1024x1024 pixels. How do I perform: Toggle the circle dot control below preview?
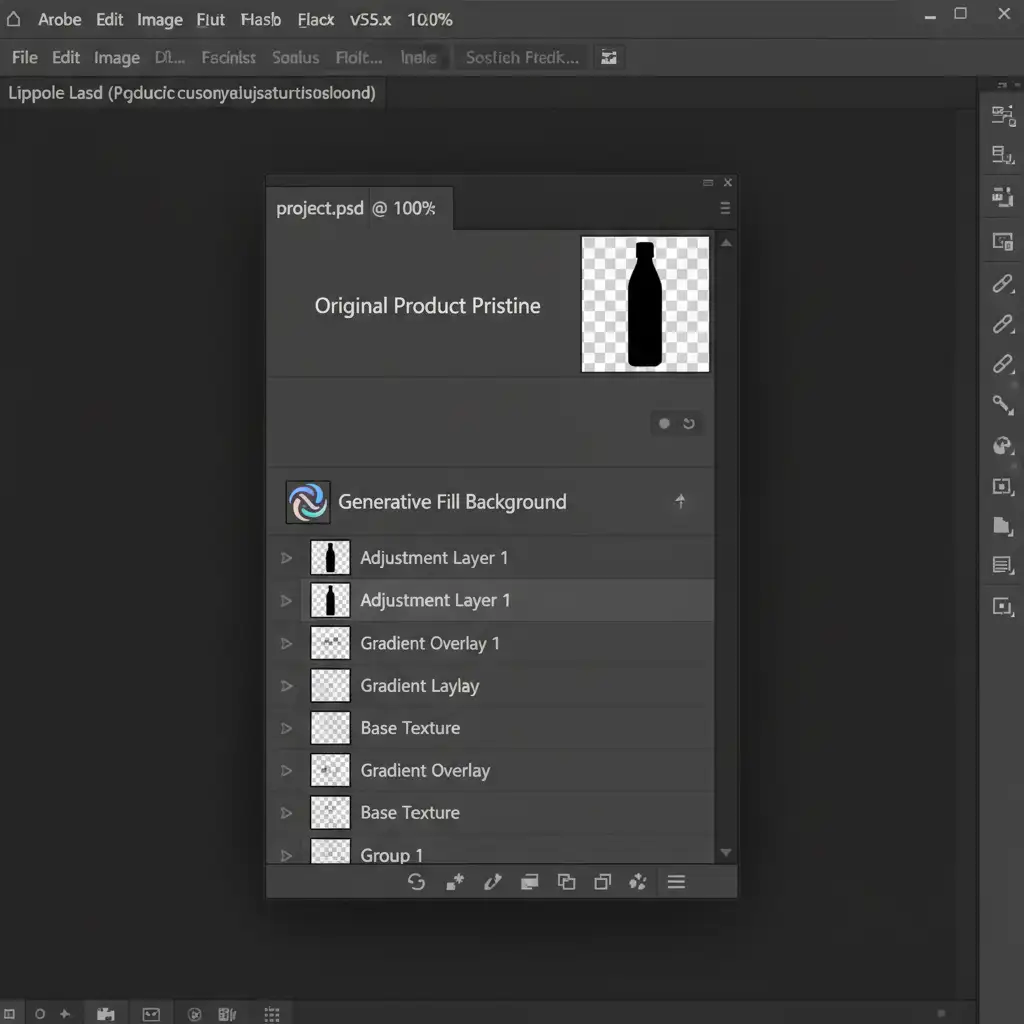point(664,424)
